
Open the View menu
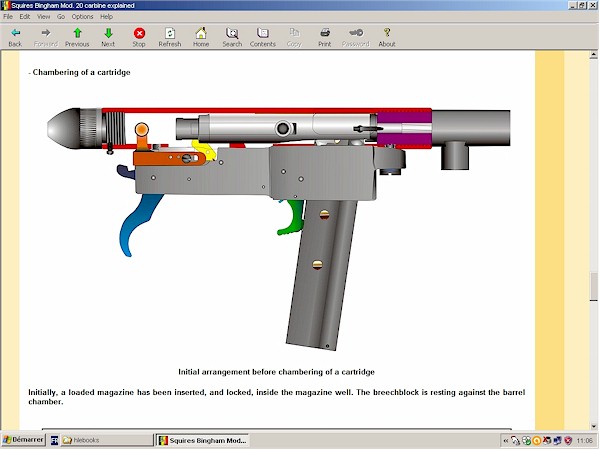coord(43,16)
